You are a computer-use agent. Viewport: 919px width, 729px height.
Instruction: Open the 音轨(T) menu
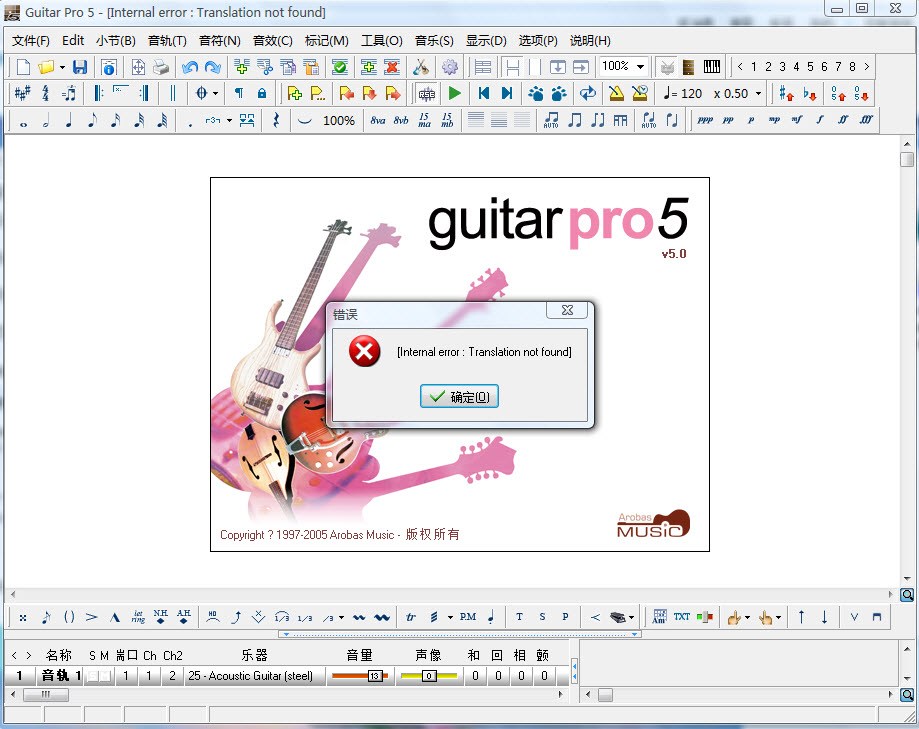click(167, 40)
